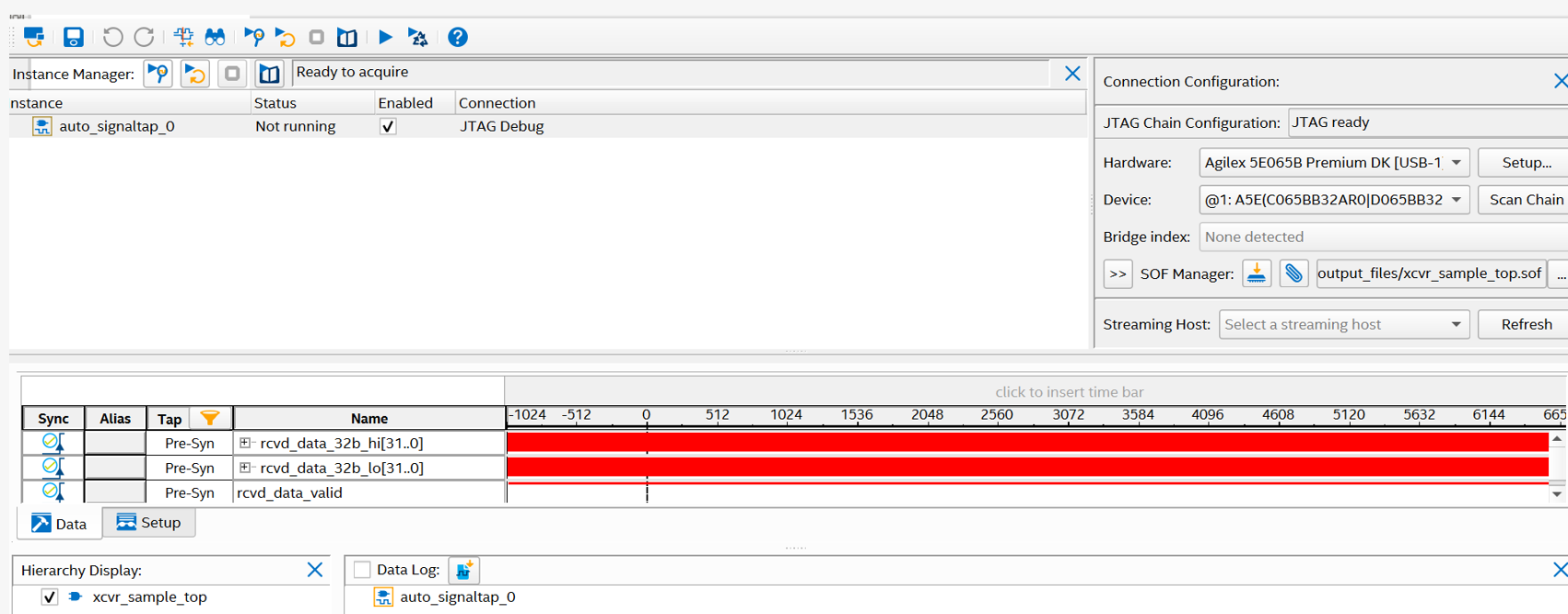Click the binoculars find icon
Viewport: 1568px width, 614px height.
[215, 37]
